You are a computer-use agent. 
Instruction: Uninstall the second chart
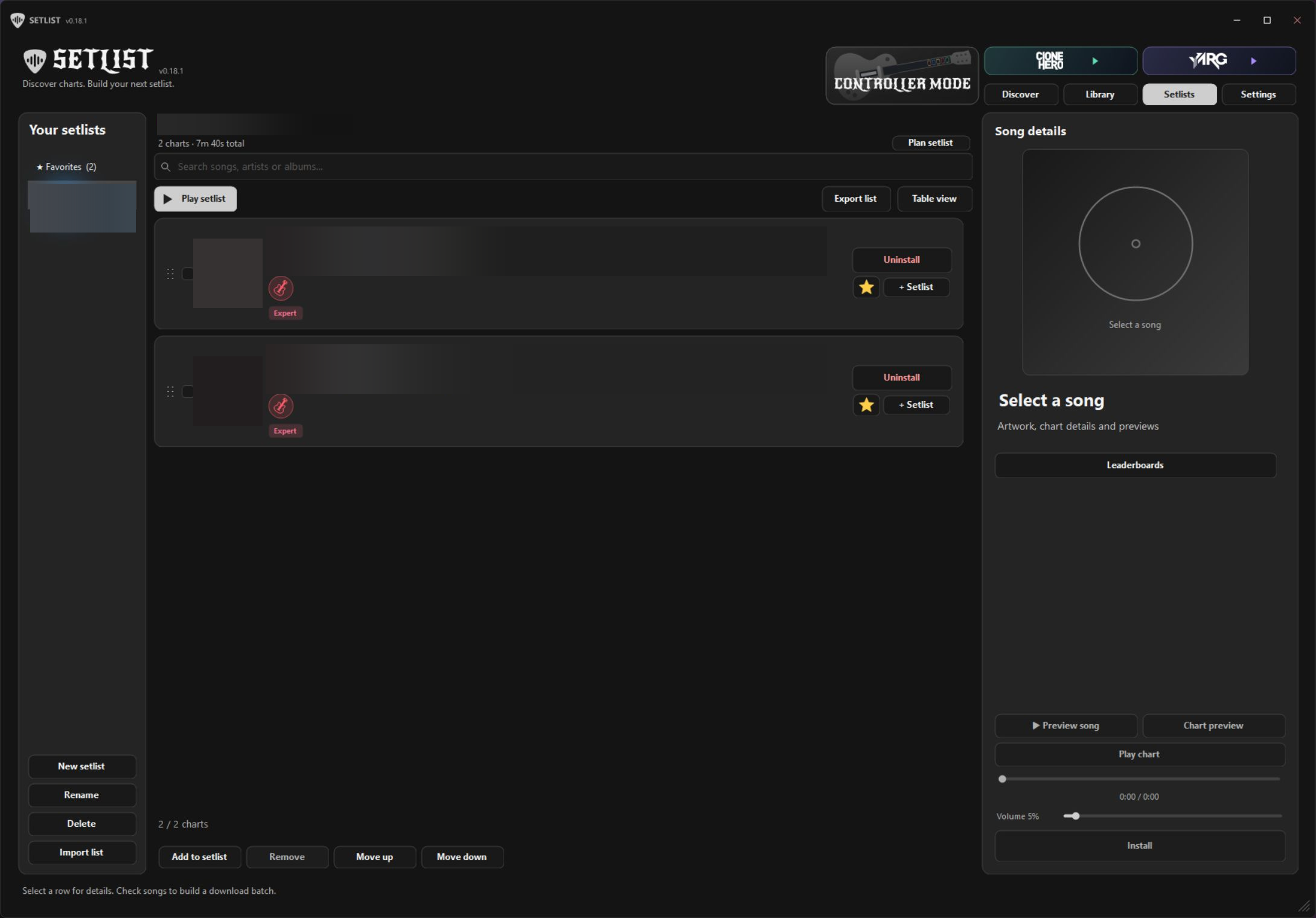902,377
